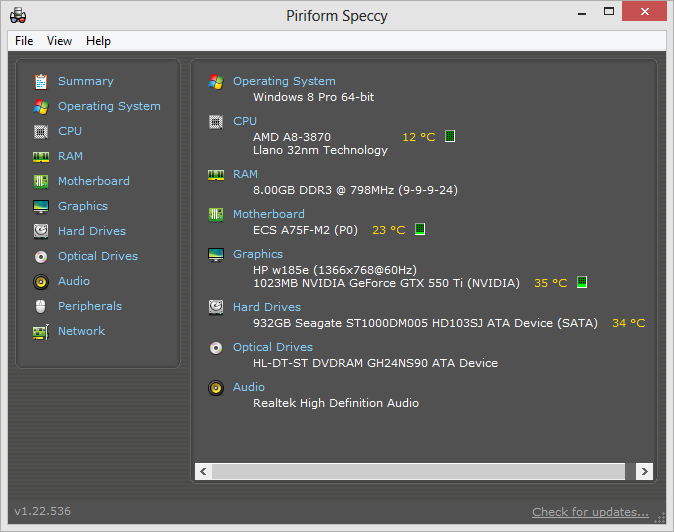The width and height of the screenshot is (674, 532).
Task: Click the Network icon in sidebar
Action: pos(41,331)
